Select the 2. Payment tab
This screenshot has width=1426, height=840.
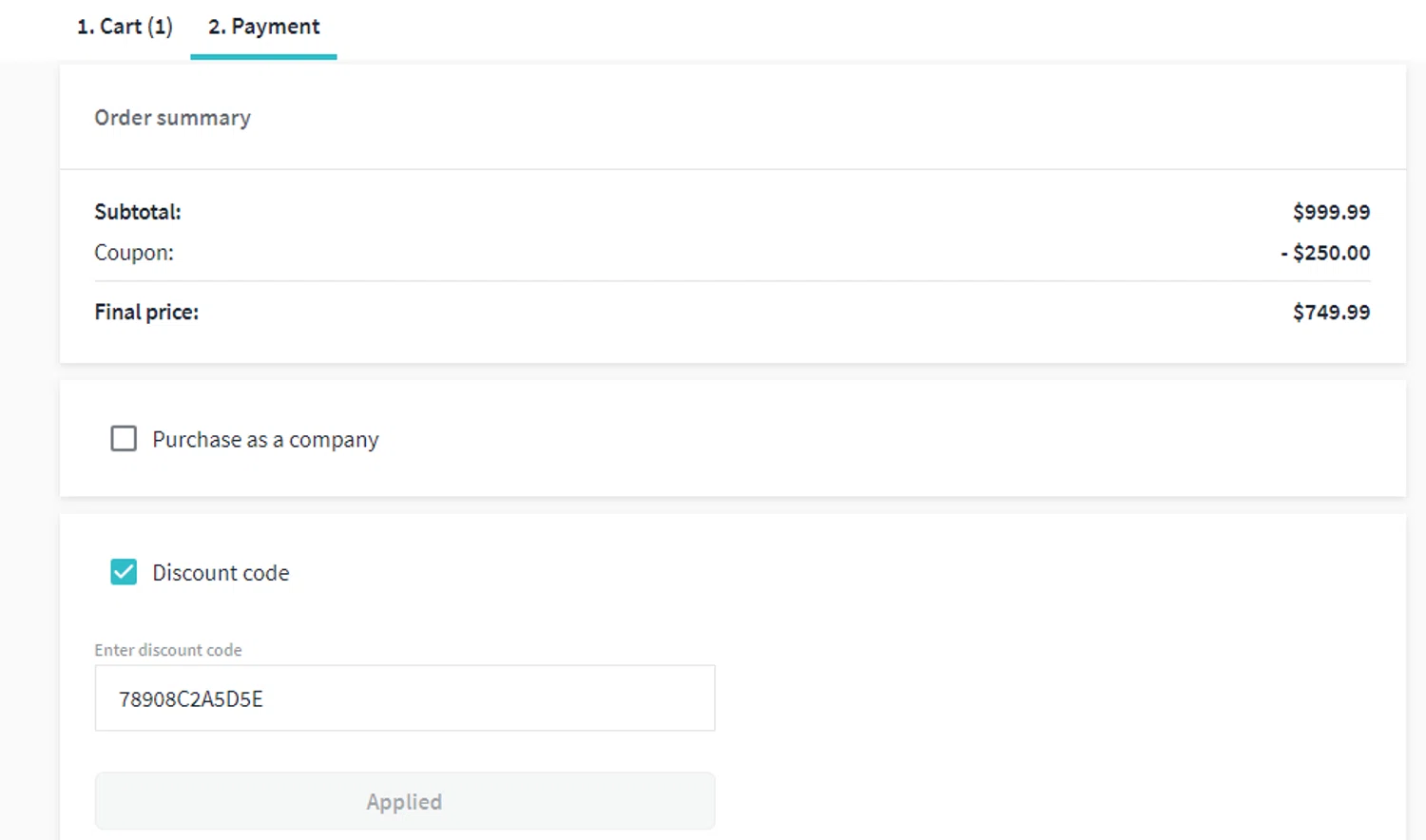(263, 27)
